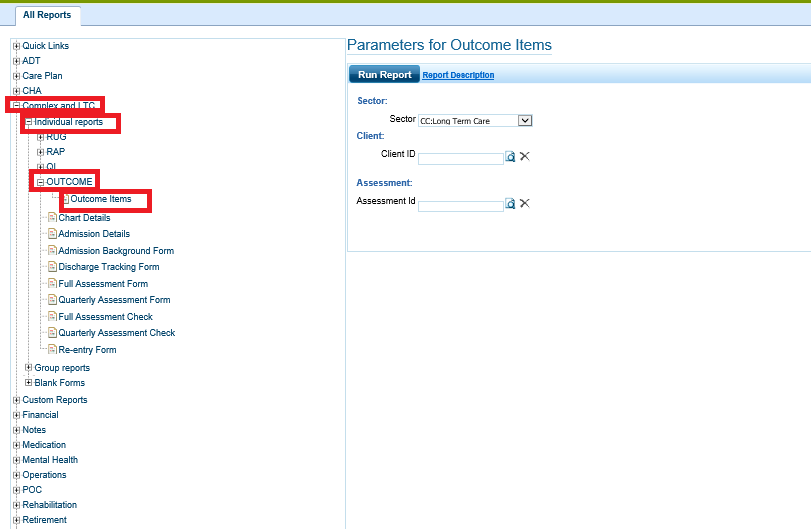The width and height of the screenshot is (811, 529).
Task: Click the Assessment Id lookup search icon
Action: (x=510, y=204)
